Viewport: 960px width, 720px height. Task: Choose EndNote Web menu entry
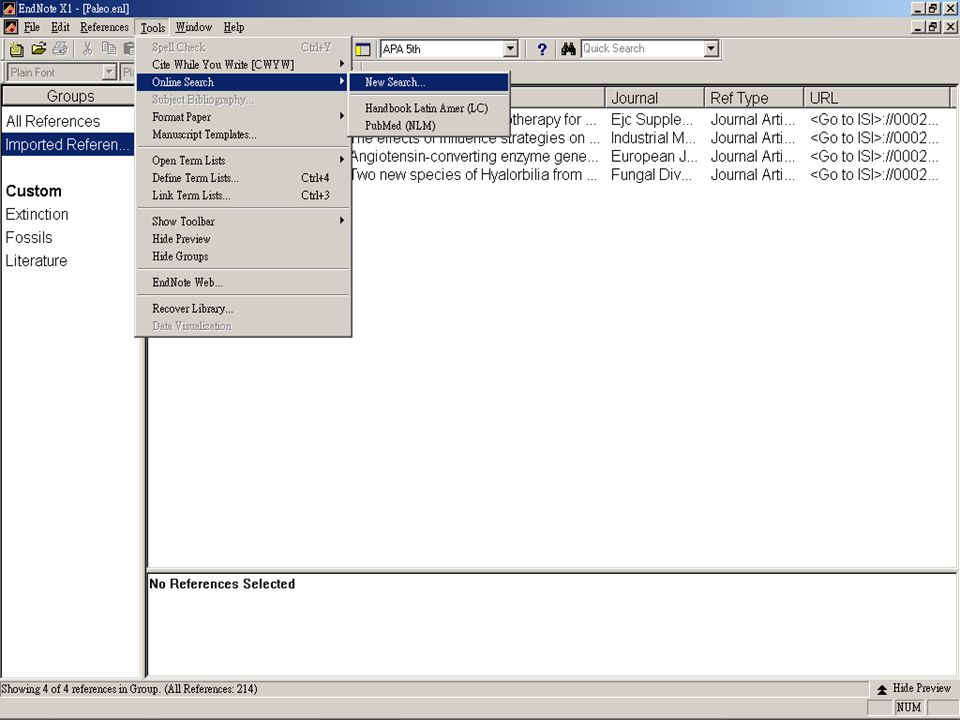pyautogui.click(x=243, y=282)
